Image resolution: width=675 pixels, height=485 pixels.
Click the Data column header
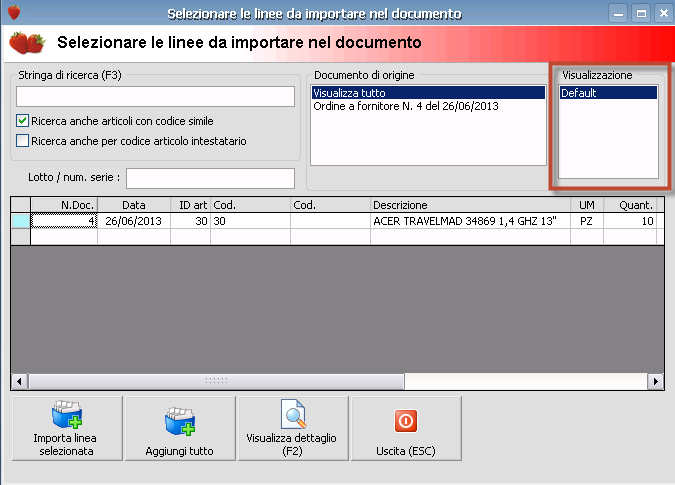(x=134, y=205)
